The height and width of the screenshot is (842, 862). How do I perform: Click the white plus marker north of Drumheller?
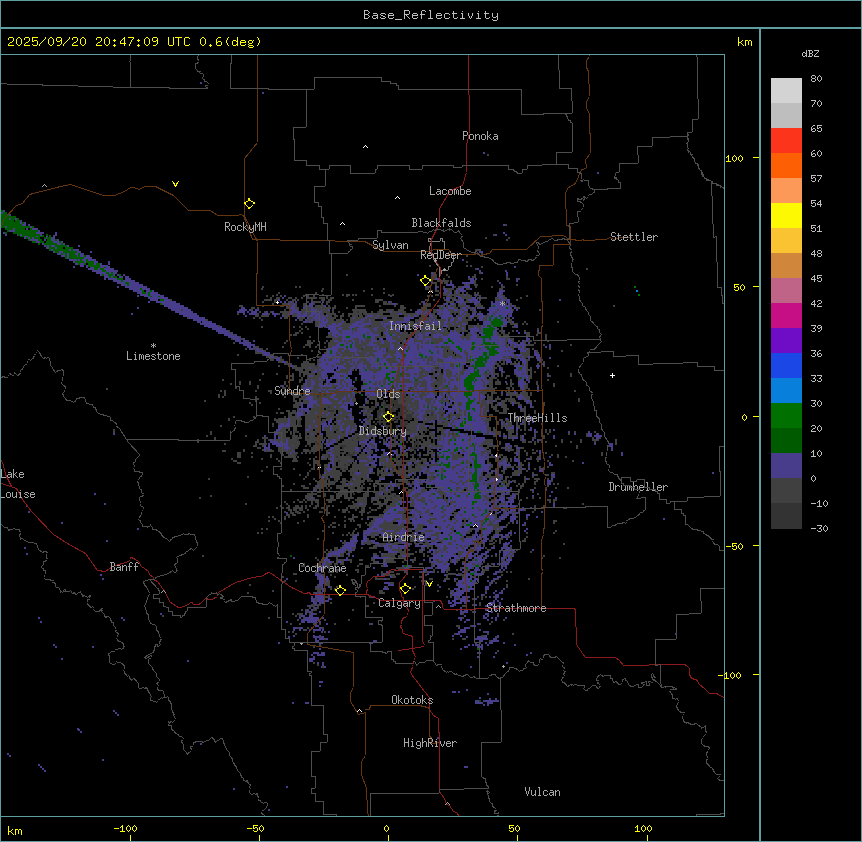[612, 375]
